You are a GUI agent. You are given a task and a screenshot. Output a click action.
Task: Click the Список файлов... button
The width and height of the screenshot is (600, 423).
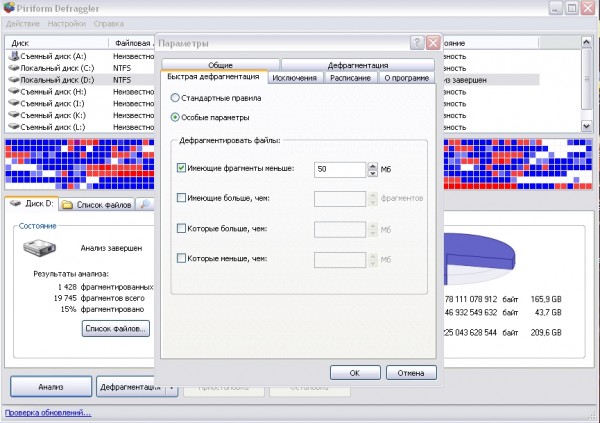click(116, 328)
